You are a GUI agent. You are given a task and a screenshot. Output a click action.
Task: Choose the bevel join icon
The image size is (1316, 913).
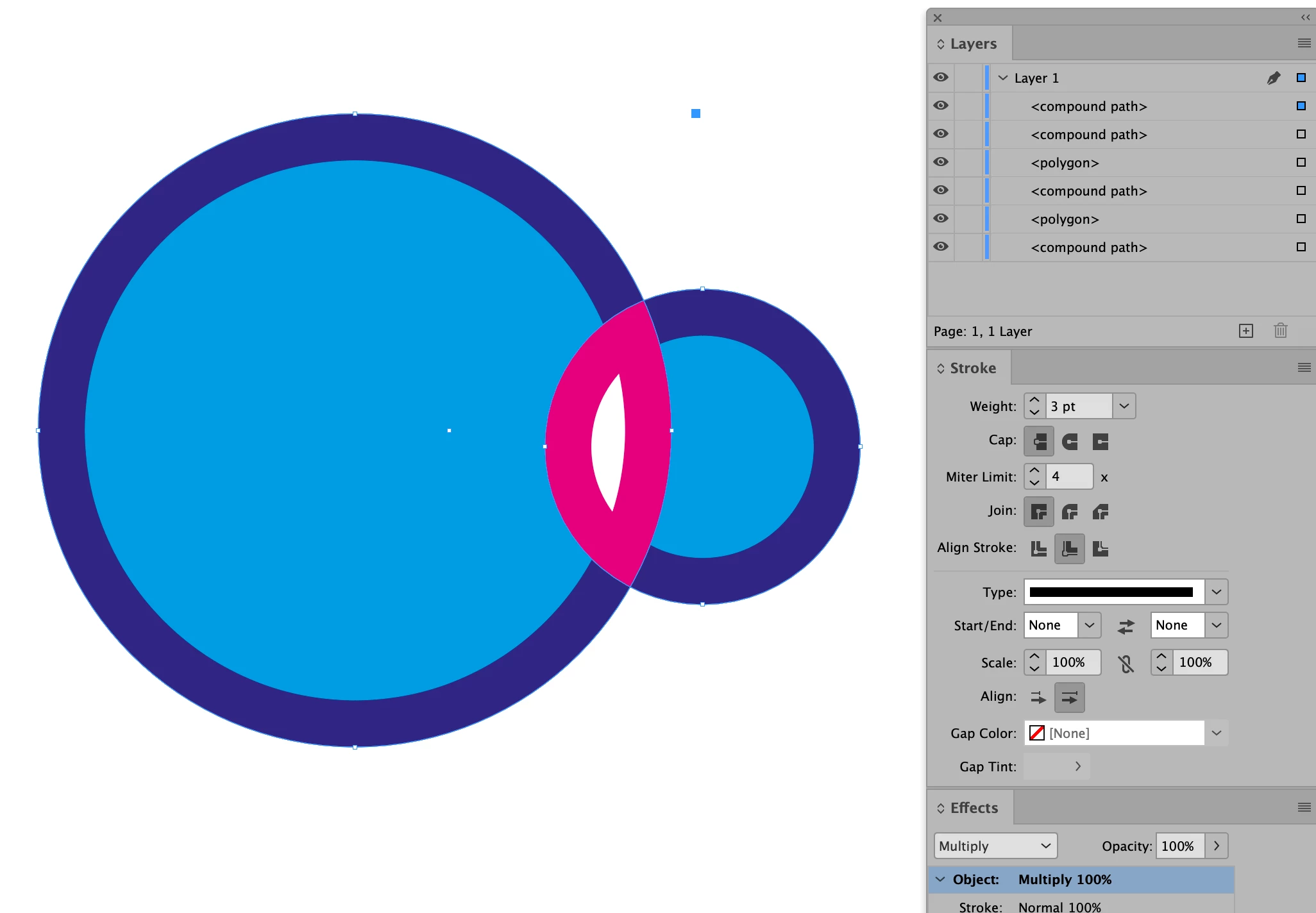coord(1101,512)
